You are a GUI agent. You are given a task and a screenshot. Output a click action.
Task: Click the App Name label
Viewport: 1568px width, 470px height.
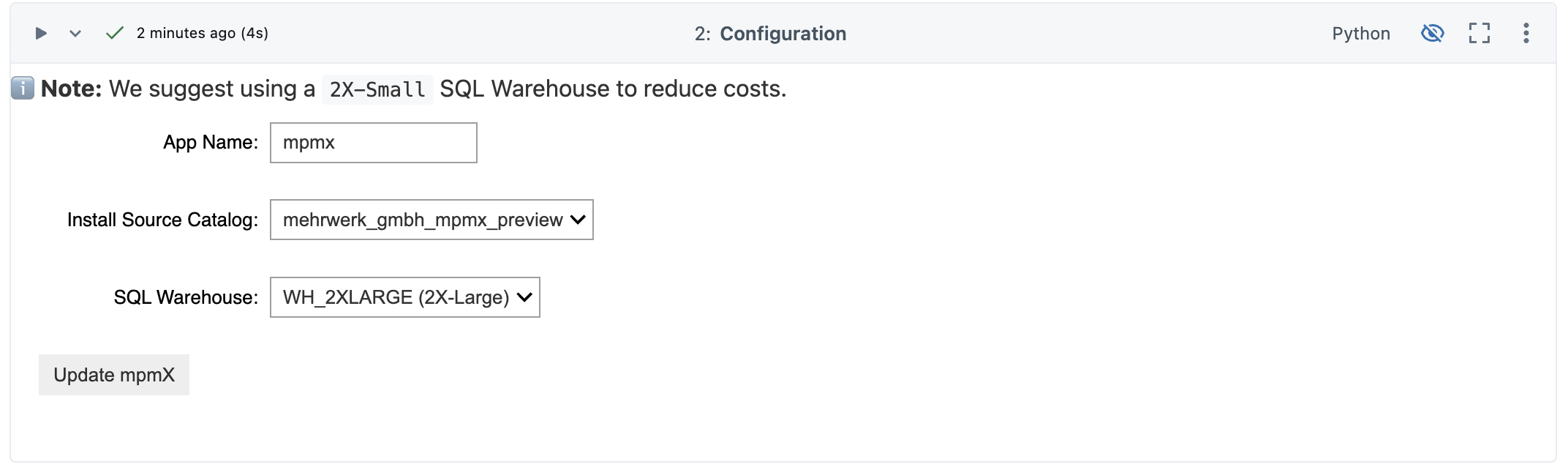pyautogui.click(x=211, y=143)
